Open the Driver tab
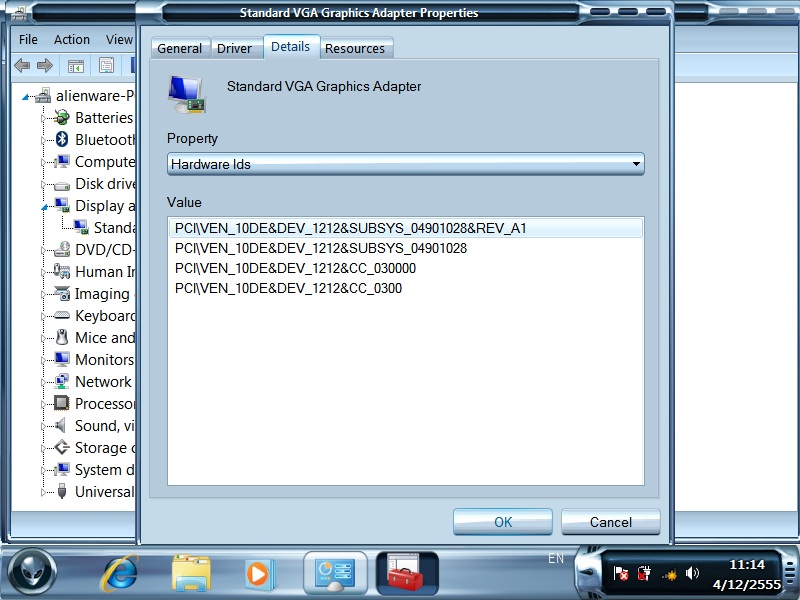The image size is (800, 600). tap(234, 48)
